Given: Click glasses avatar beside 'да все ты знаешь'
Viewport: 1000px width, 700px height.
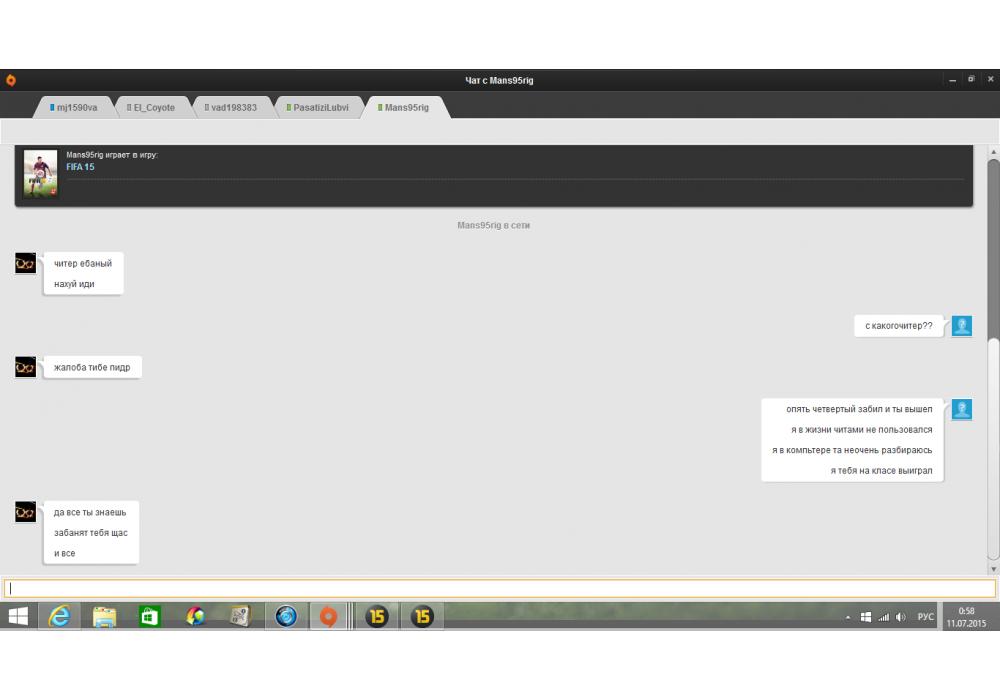Looking at the screenshot, I should point(26,512).
